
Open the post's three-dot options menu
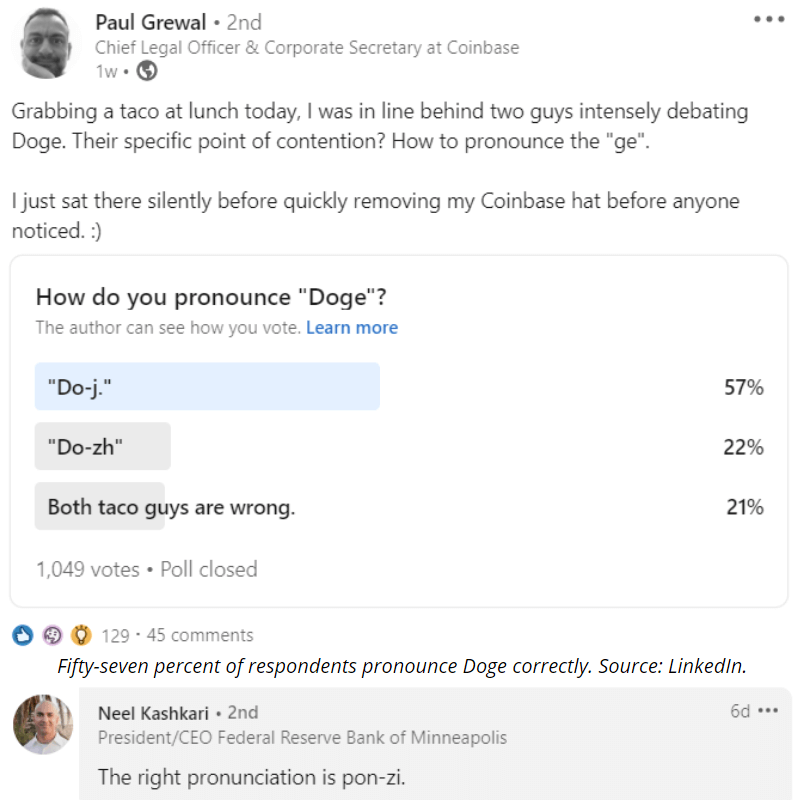768,19
